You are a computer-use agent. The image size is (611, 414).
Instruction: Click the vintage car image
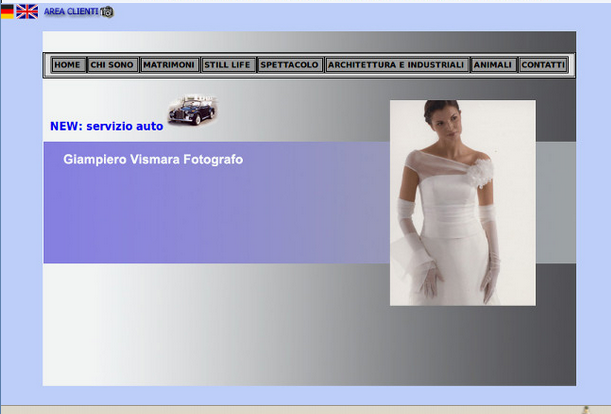[192, 111]
